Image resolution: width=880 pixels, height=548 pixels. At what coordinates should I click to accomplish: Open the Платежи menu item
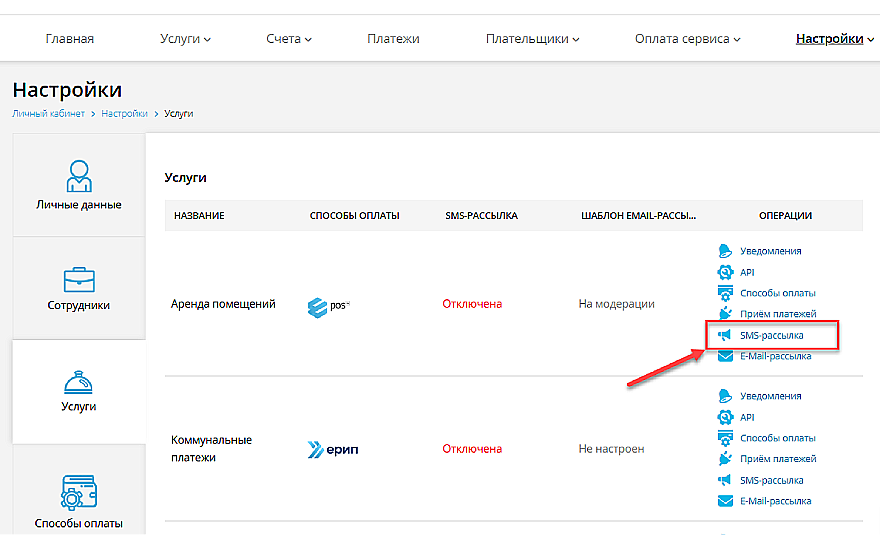point(393,39)
